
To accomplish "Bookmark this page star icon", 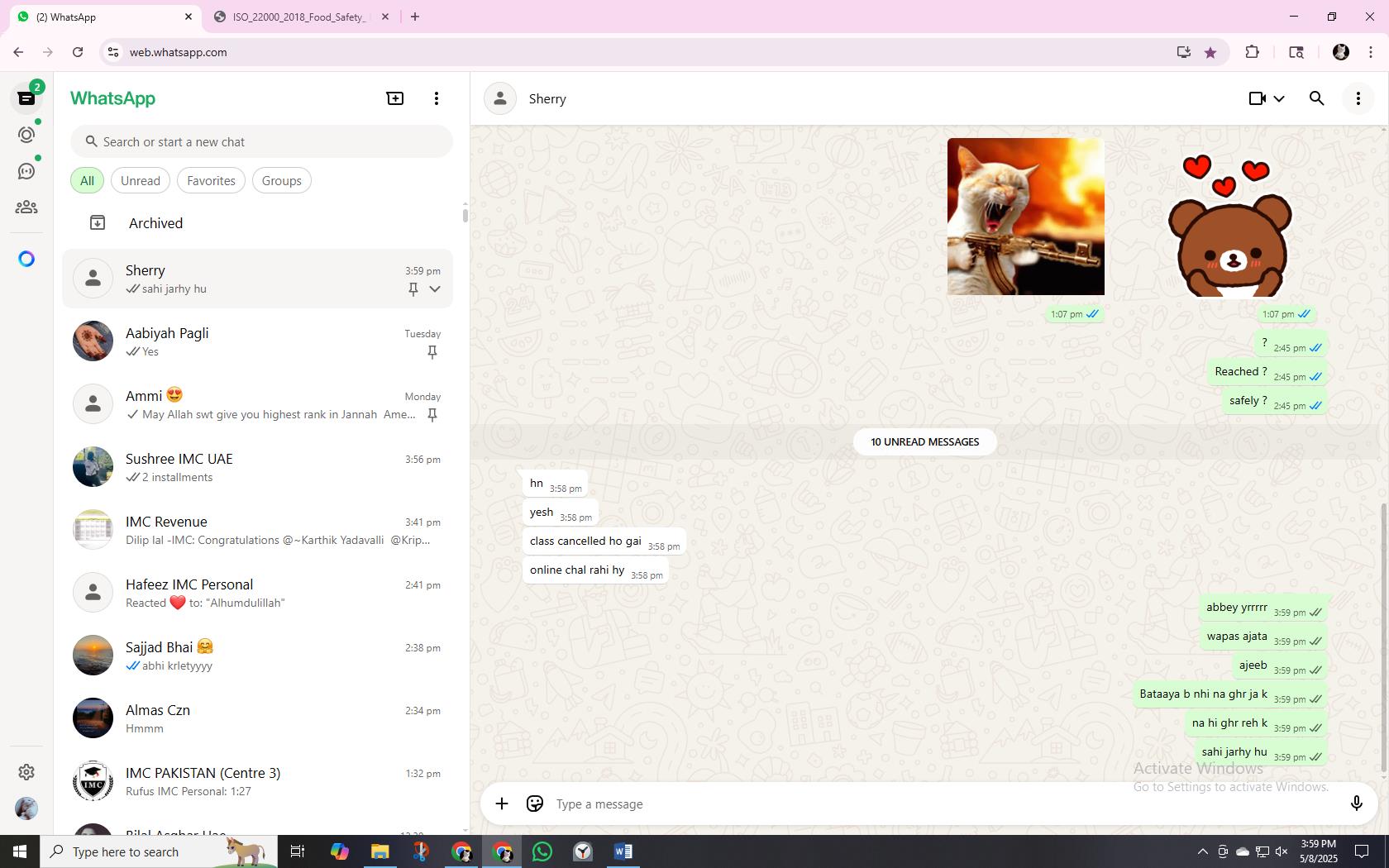I will [x=1210, y=52].
